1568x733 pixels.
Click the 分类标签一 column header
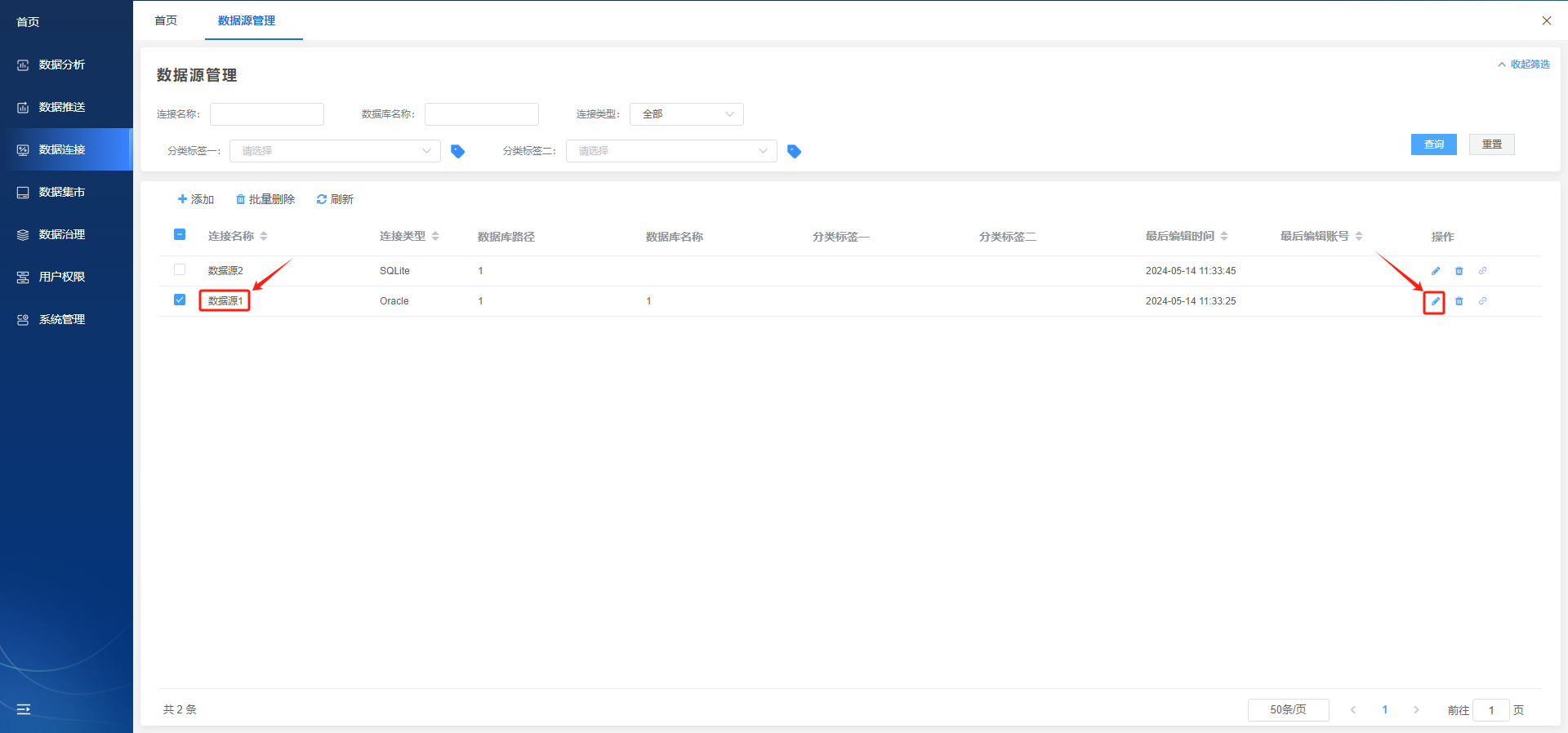(841, 237)
